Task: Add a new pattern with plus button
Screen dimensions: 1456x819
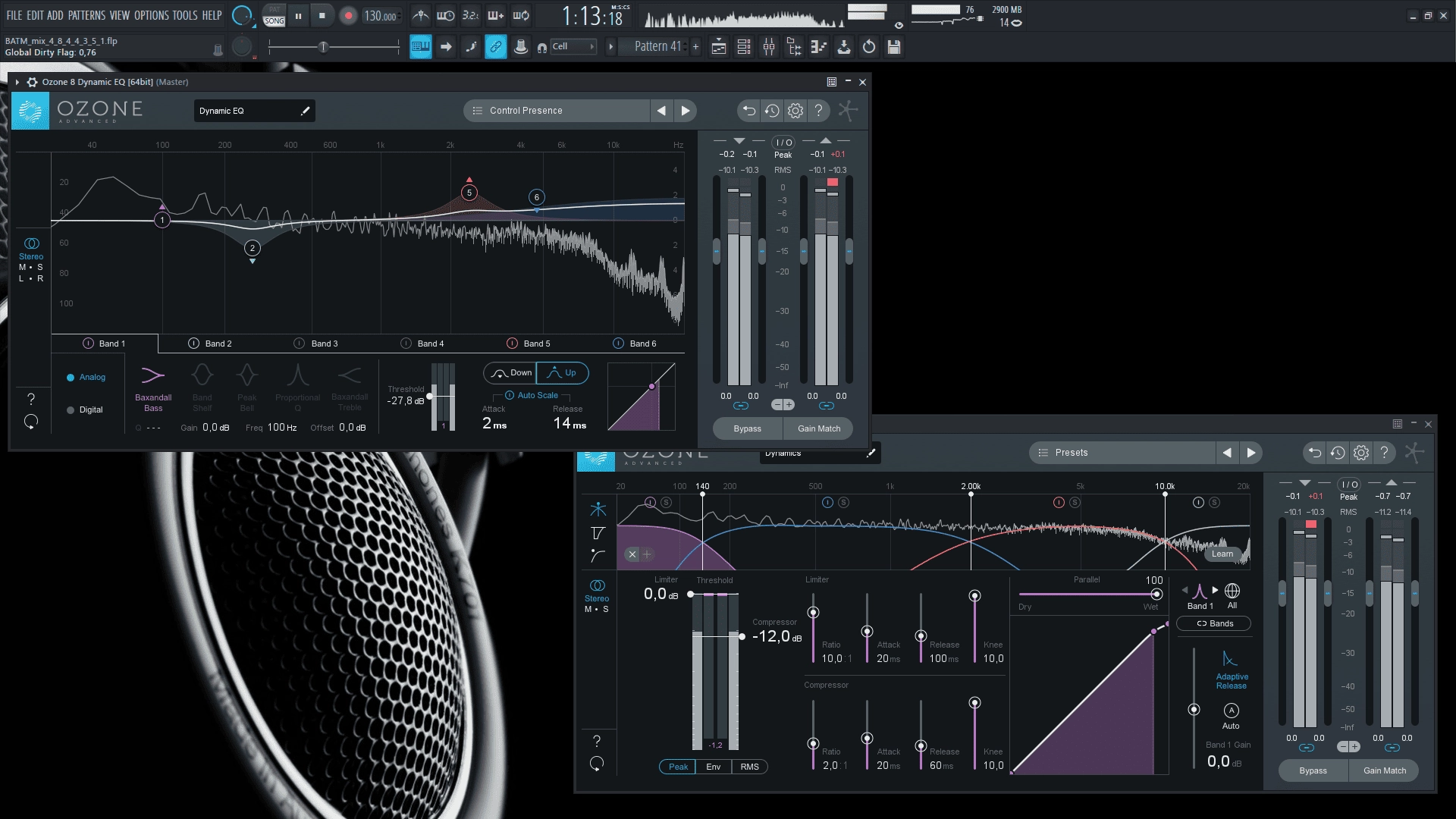Action: pos(695,47)
